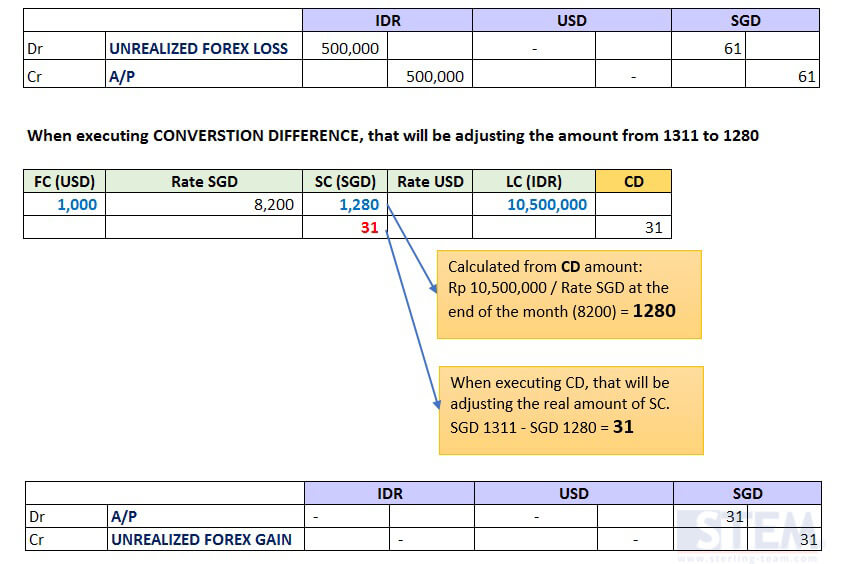This screenshot has height=564, width=842.
Task: Click the bold 1280 result in note
Action: tap(654, 310)
